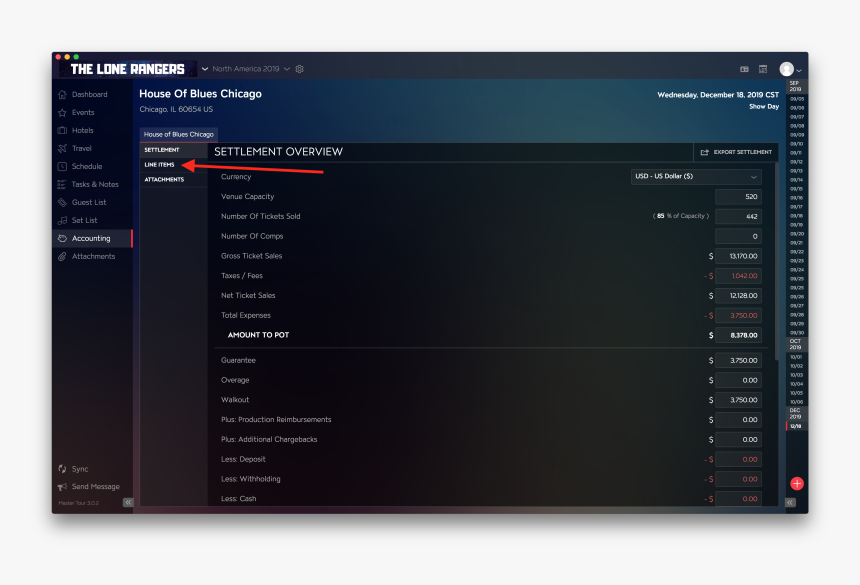Open the Attachments settlement tab

[164, 180]
